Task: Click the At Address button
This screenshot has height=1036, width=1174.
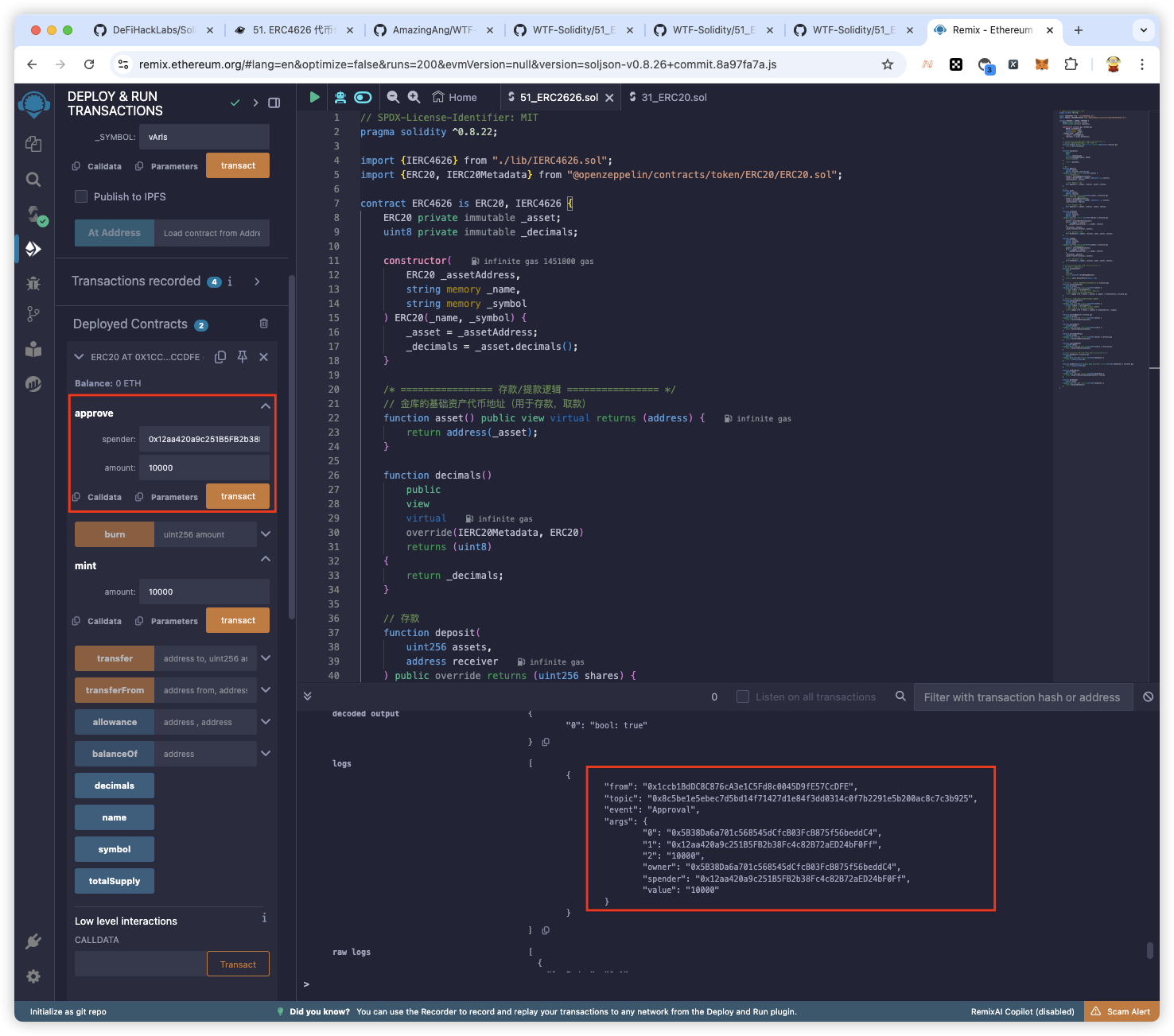Action: 115,233
